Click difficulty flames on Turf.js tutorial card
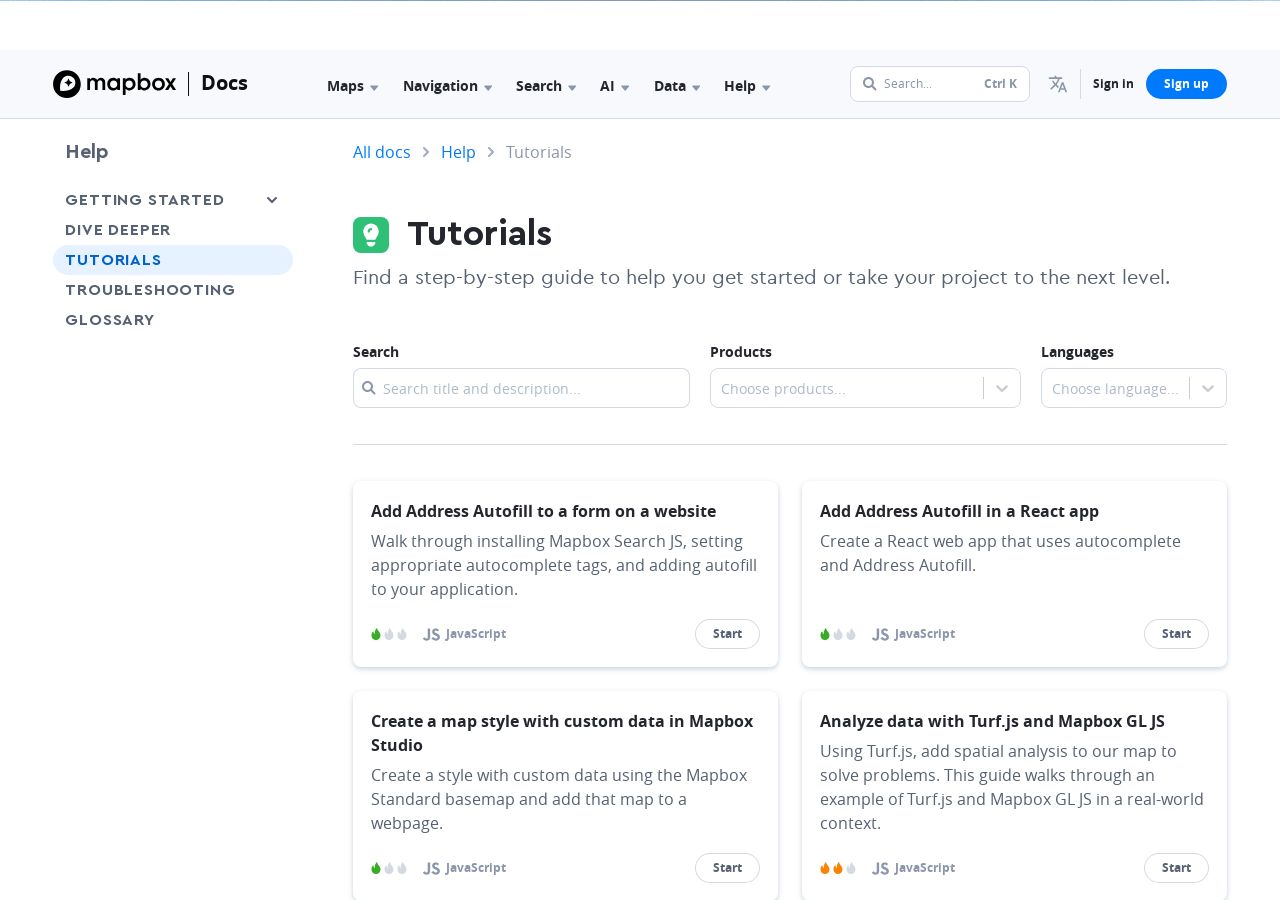 click(838, 868)
